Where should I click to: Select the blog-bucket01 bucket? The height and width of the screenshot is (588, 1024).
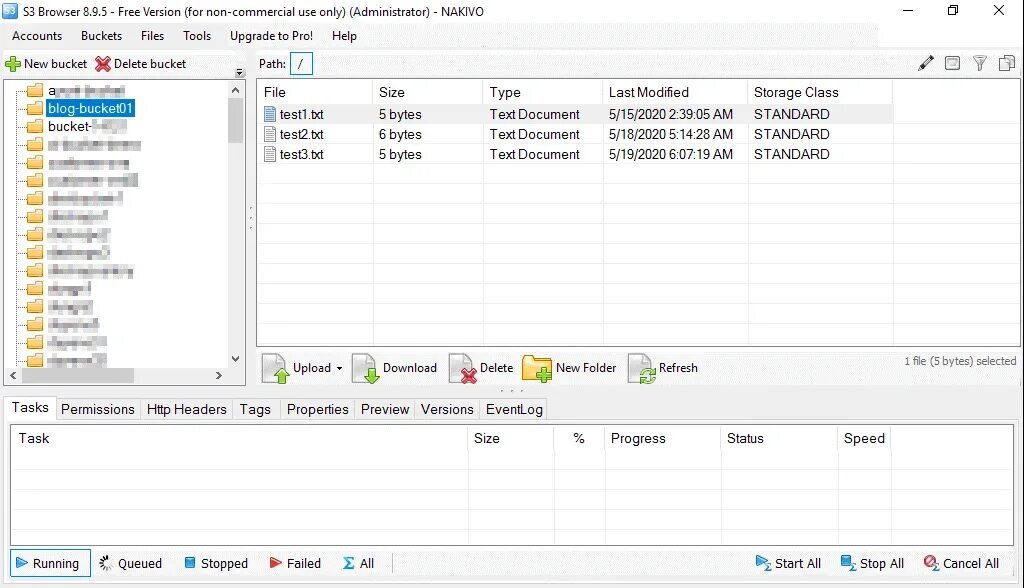point(90,108)
